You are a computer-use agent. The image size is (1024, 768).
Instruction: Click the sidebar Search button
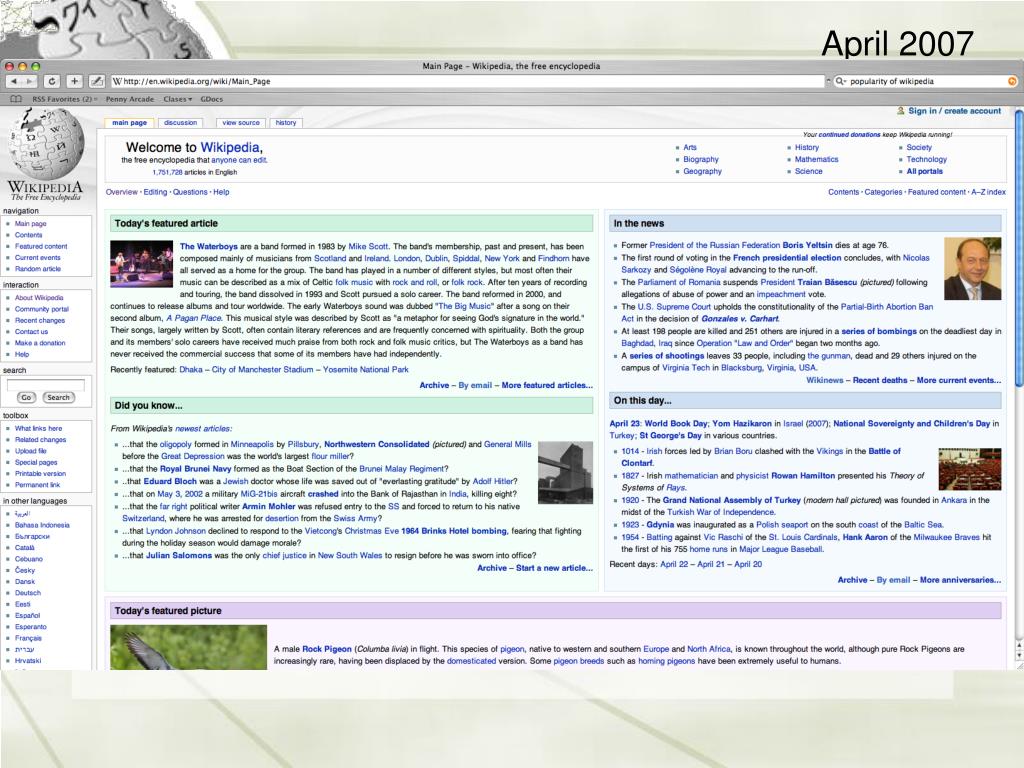tap(58, 397)
